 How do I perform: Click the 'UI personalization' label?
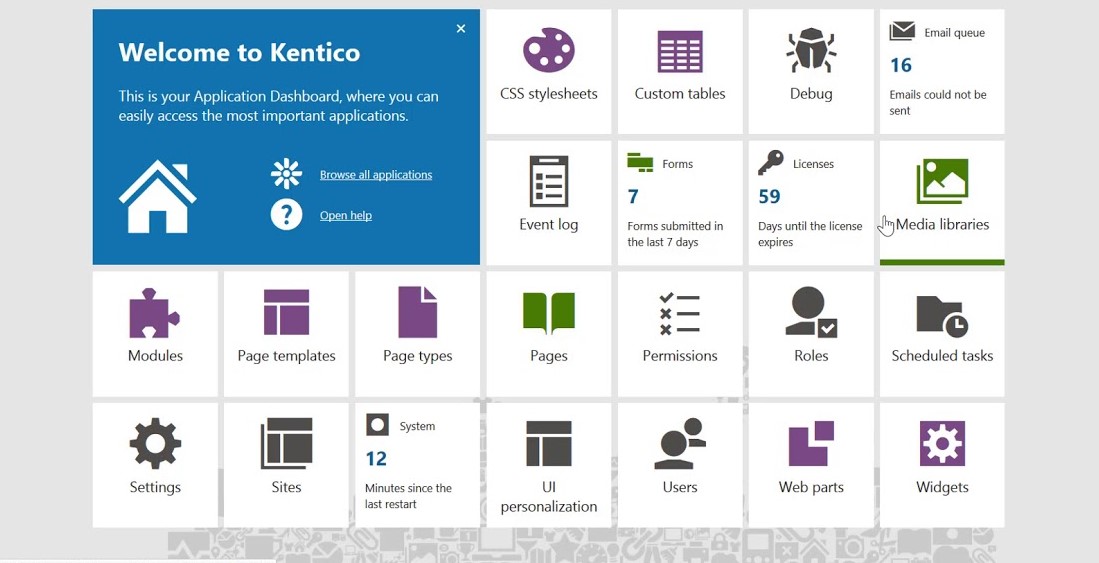pyautogui.click(x=549, y=496)
